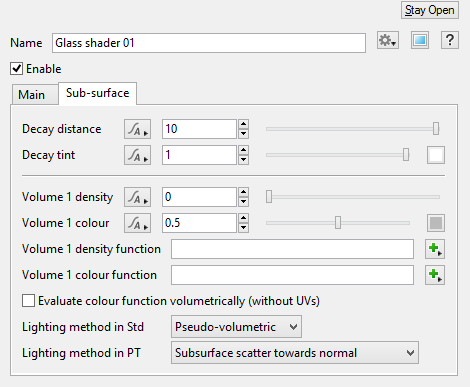This screenshot has height=387, width=470.
Task: Select the Sub-surface tab
Action: (x=97, y=93)
